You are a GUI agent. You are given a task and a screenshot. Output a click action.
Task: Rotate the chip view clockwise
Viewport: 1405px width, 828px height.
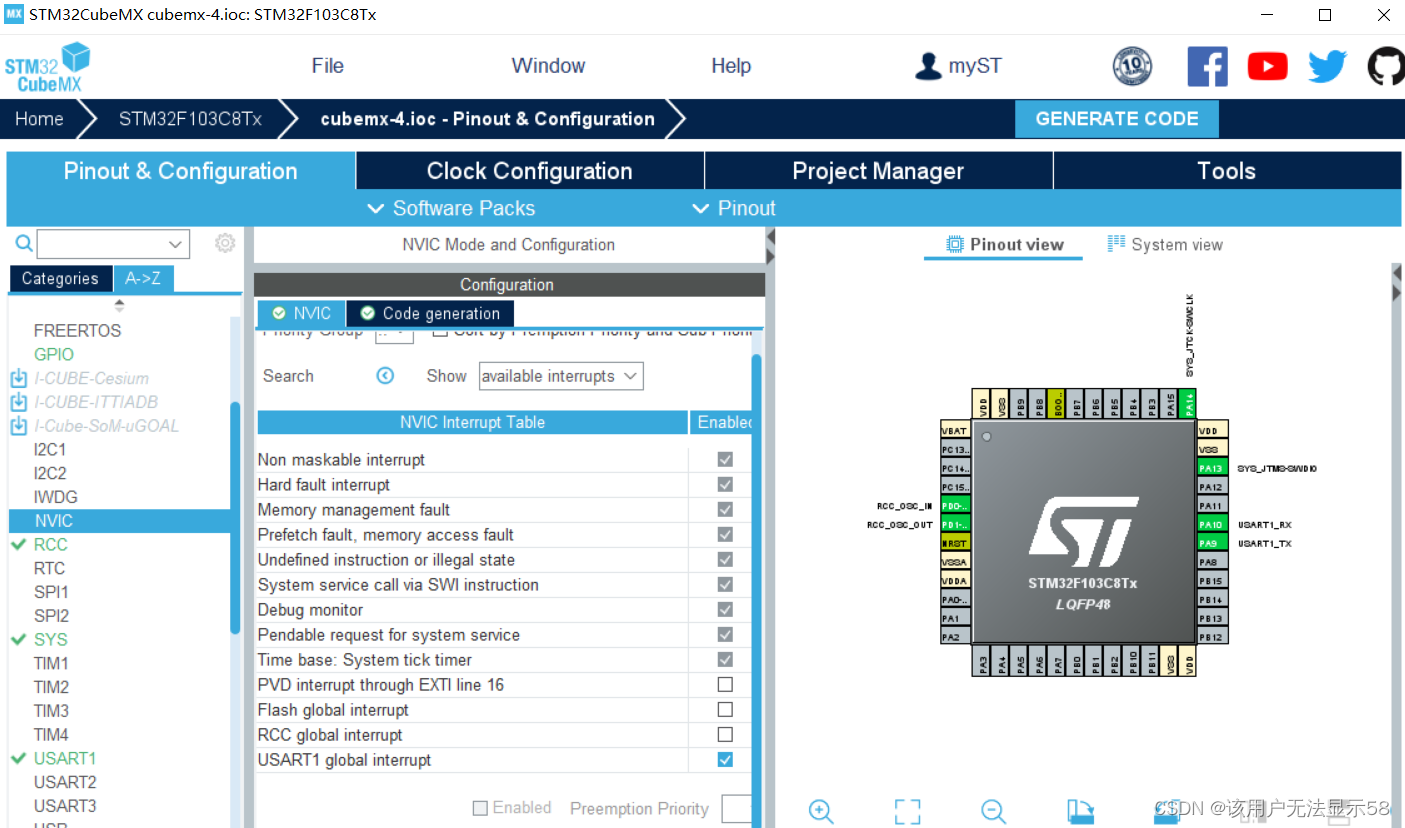[x=1079, y=811]
